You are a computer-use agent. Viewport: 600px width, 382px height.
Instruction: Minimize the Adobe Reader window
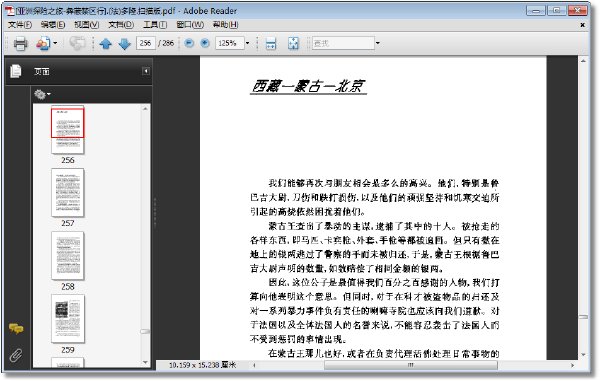pos(535,10)
